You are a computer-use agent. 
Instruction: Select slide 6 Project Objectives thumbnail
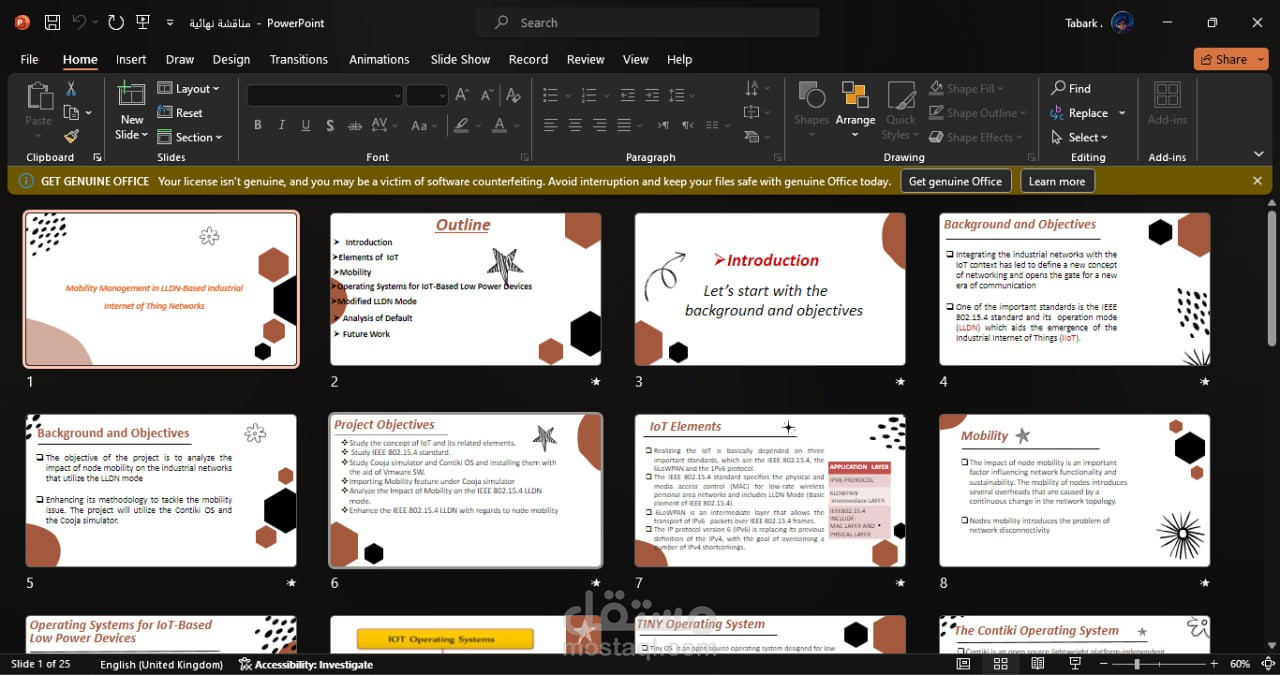click(466, 490)
